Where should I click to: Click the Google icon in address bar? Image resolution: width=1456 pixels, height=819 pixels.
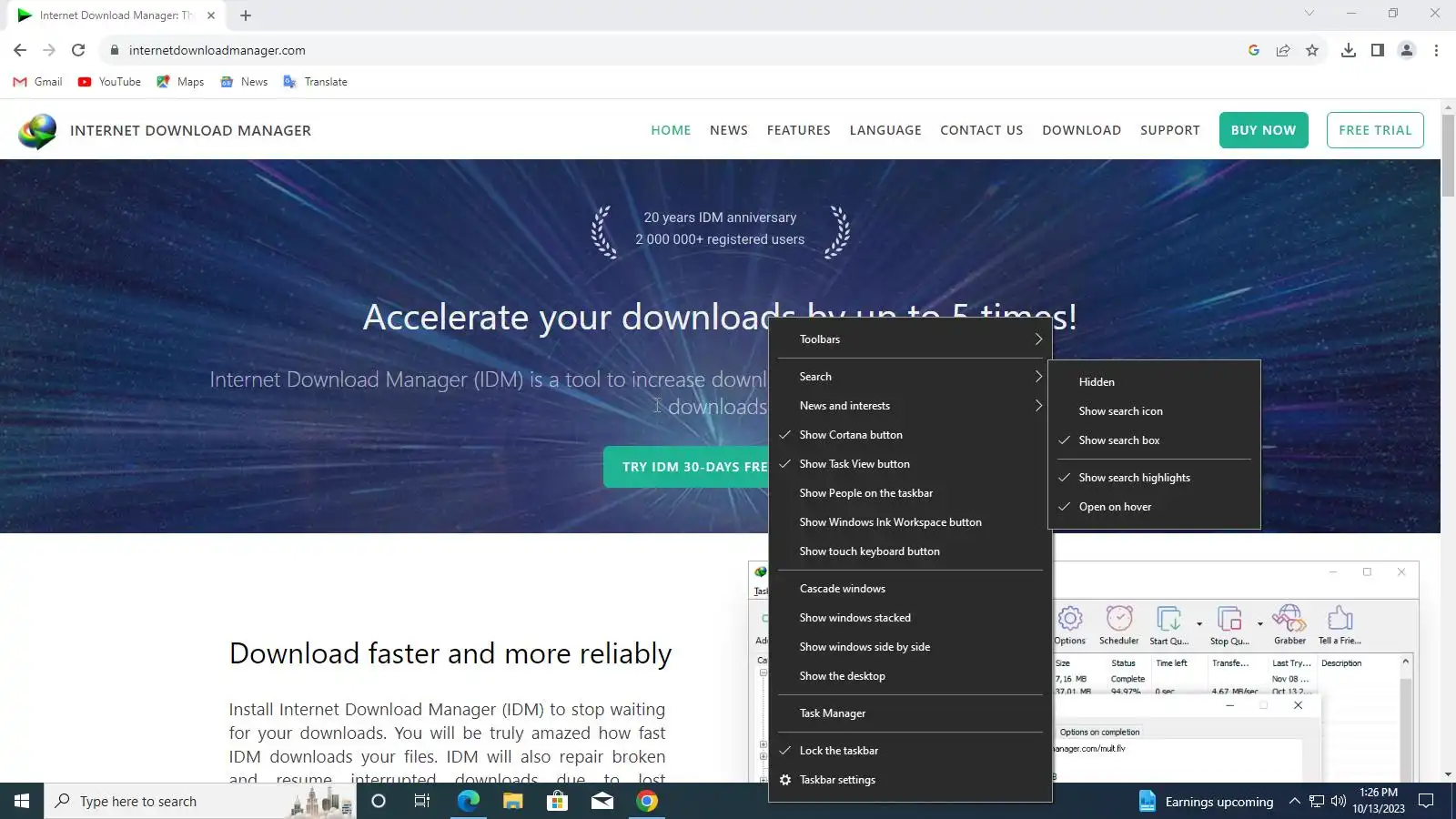coord(1254,50)
